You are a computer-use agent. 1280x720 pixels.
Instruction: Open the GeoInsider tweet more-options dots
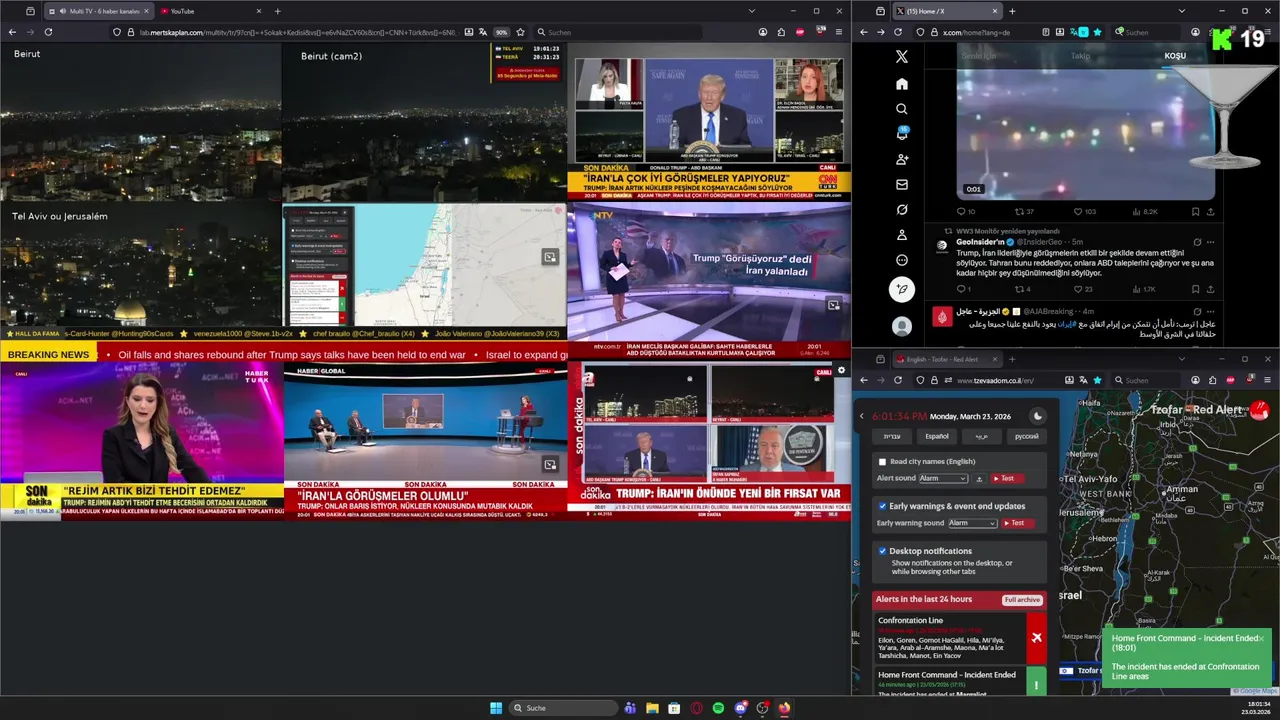coord(1210,242)
